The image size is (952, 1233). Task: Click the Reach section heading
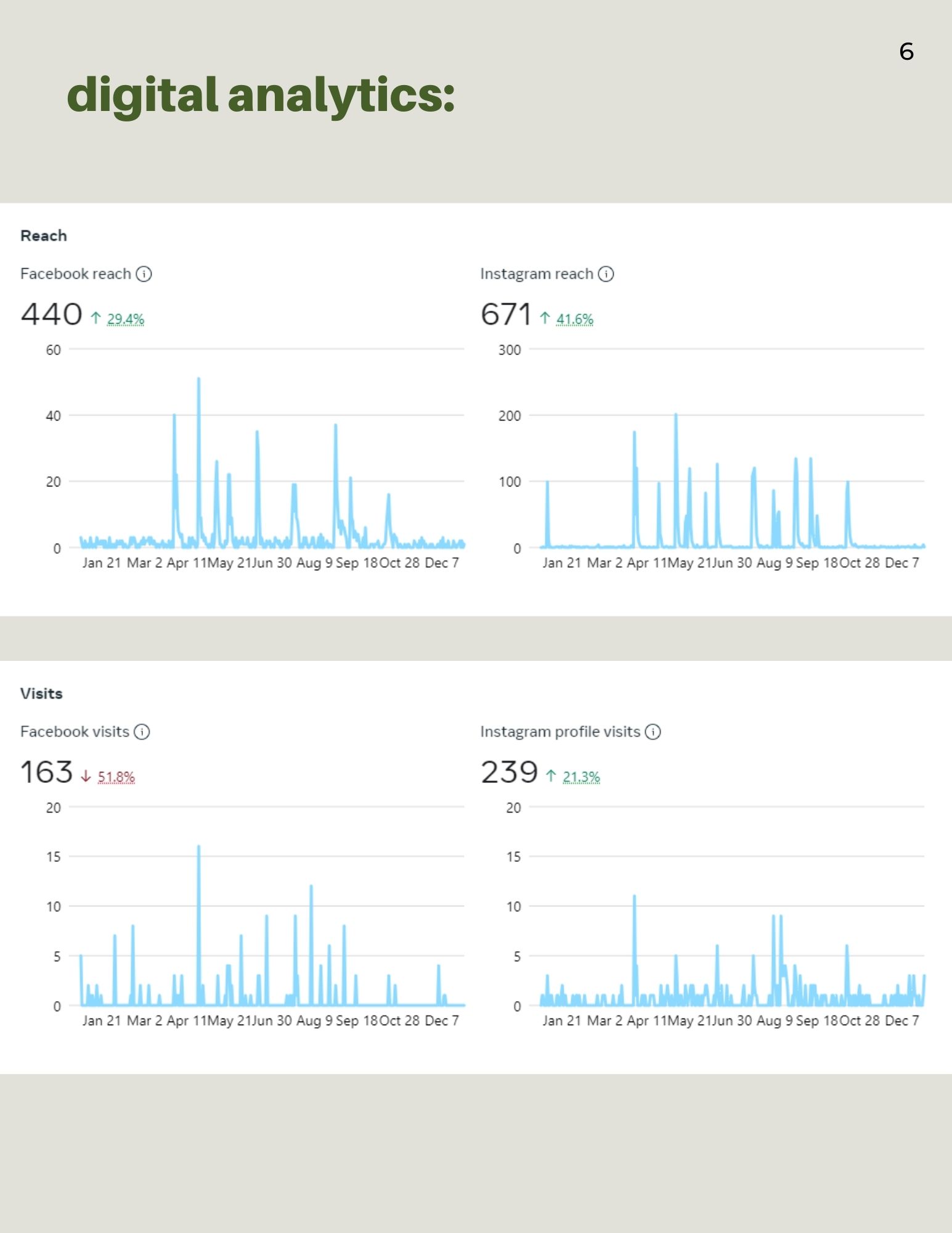pyautogui.click(x=44, y=236)
